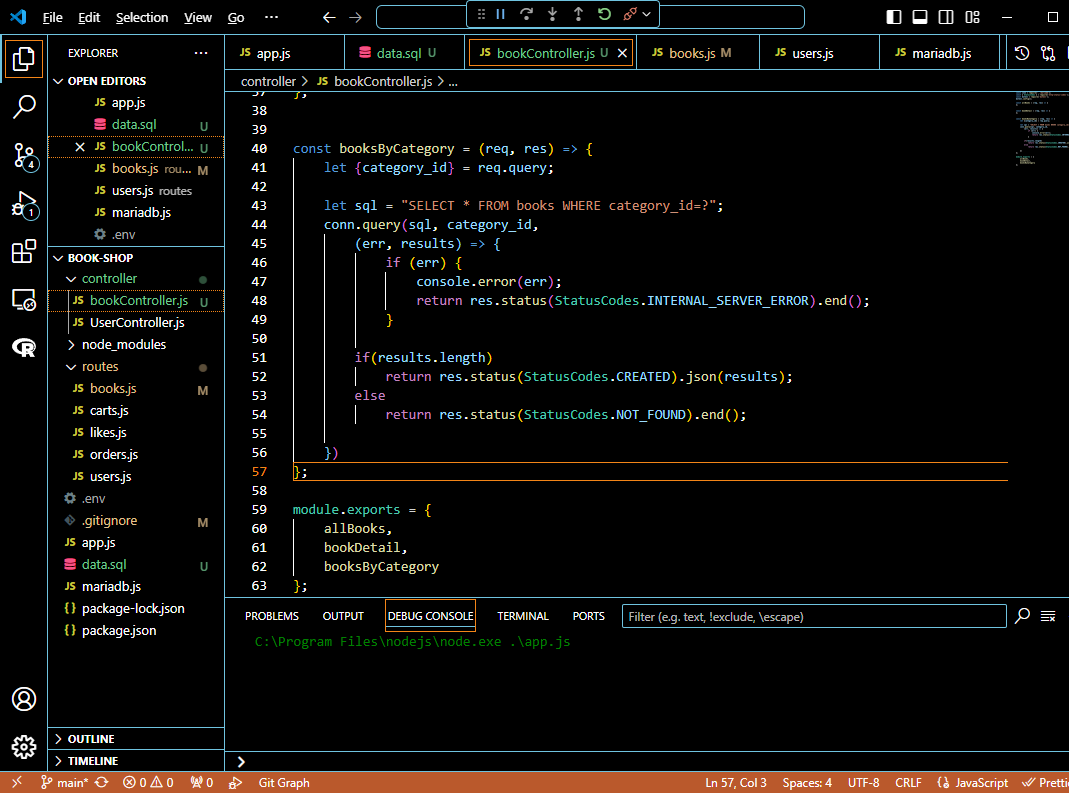The width and height of the screenshot is (1069, 793).
Task: Open changes compare icon in editor toolbar
Action: click(1048, 53)
